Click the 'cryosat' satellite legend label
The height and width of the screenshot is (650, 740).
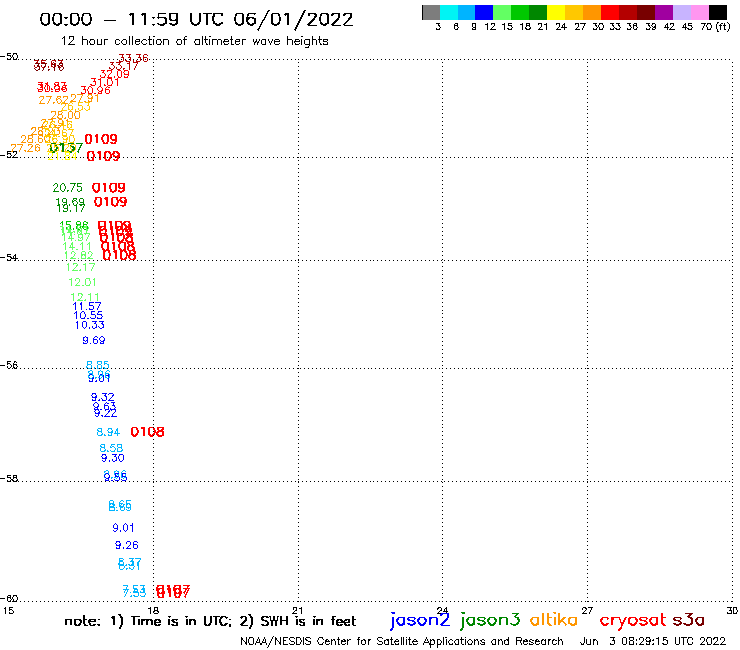pos(632,620)
